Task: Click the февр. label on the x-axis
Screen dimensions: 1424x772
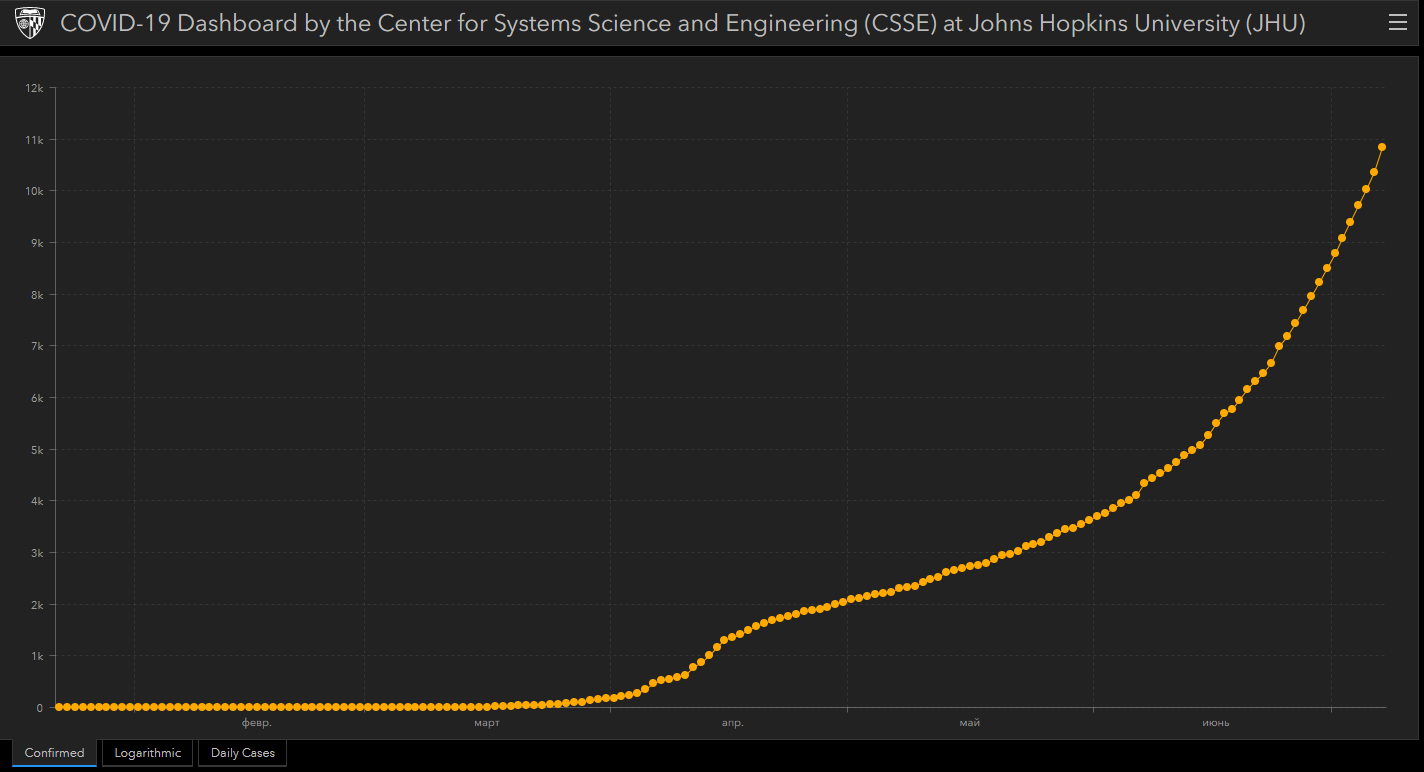Action: pyautogui.click(x=256, y=723)
